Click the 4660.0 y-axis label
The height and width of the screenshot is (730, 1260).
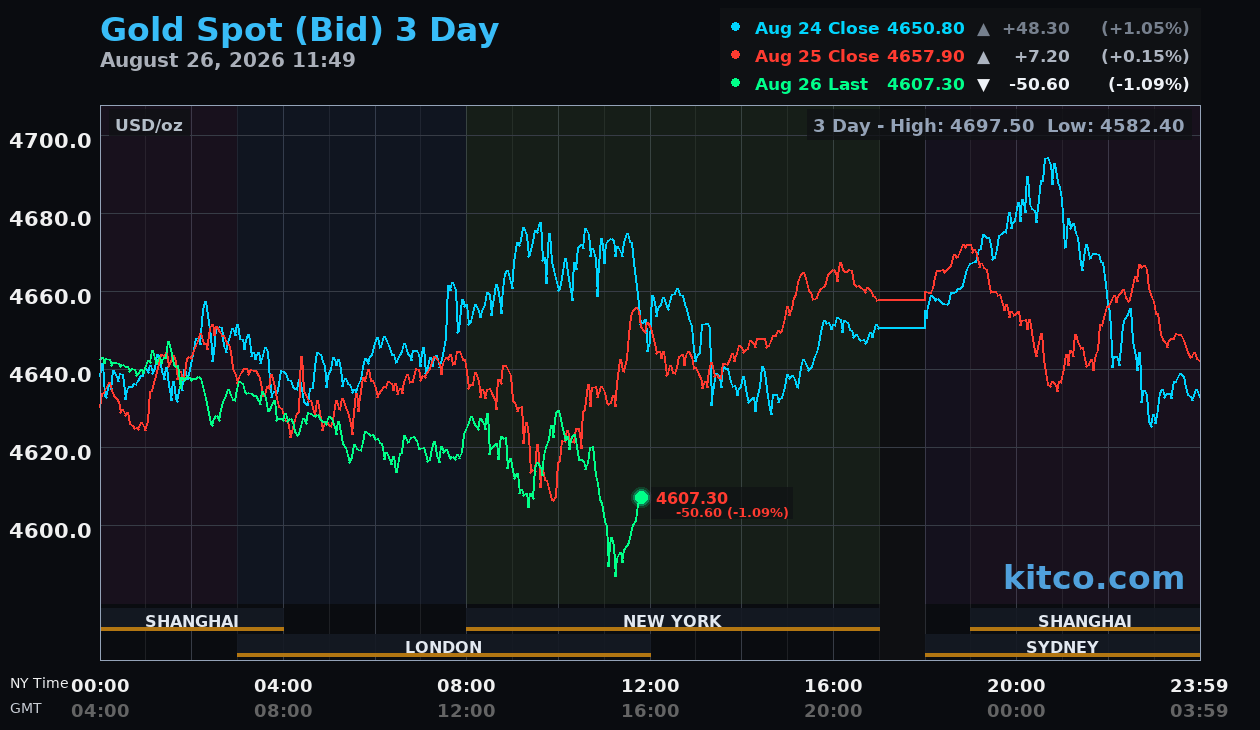(x=50, y=296)
